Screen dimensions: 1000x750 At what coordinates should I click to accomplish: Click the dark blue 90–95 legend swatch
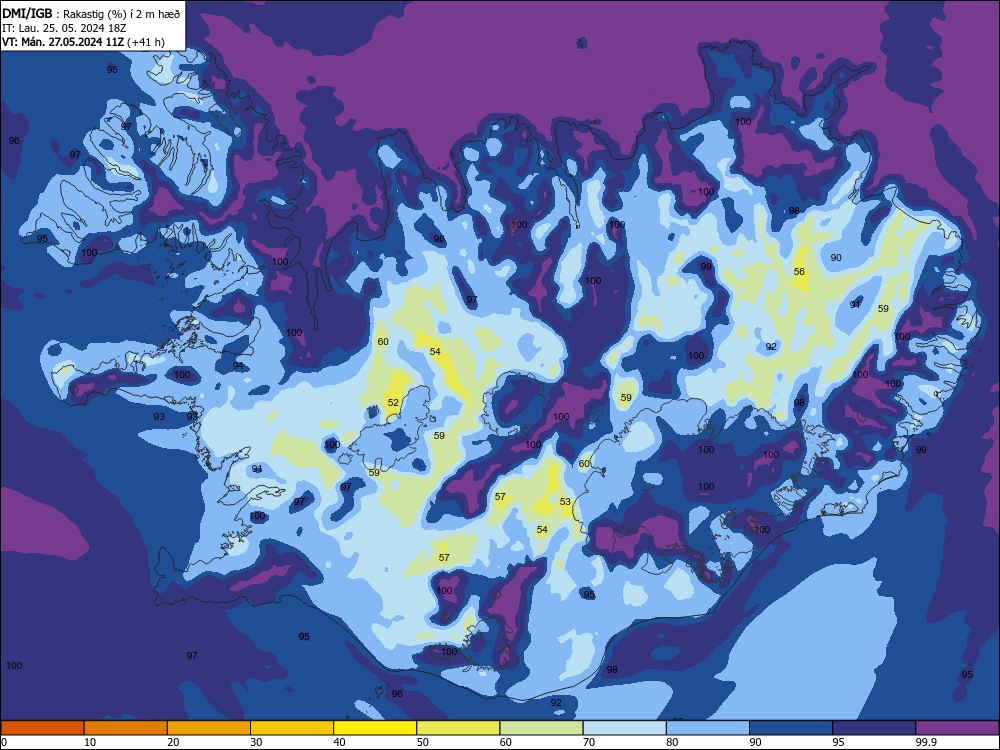tap(791, 728)
